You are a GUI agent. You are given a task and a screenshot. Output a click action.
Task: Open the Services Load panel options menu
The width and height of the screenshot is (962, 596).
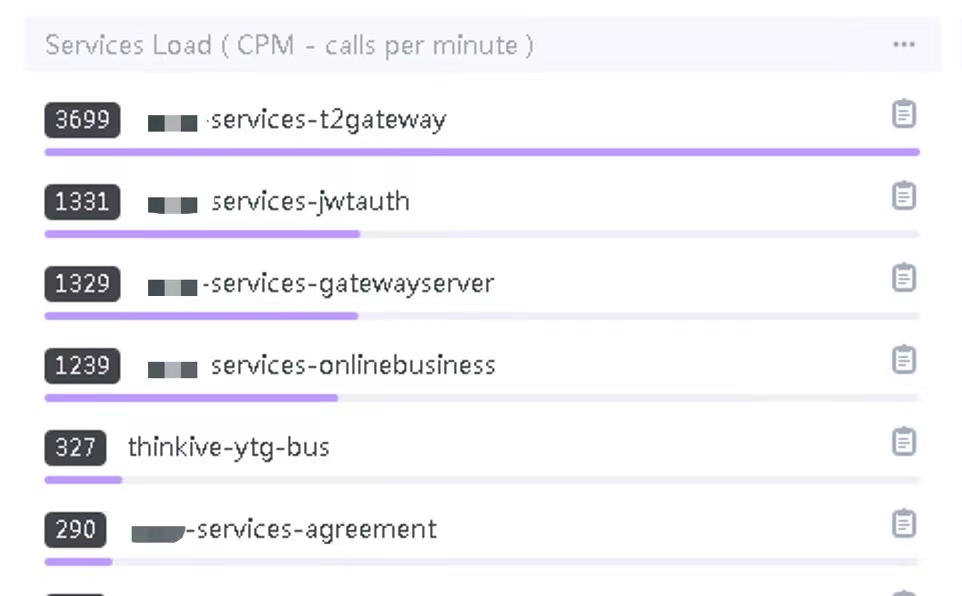point(904,45)
